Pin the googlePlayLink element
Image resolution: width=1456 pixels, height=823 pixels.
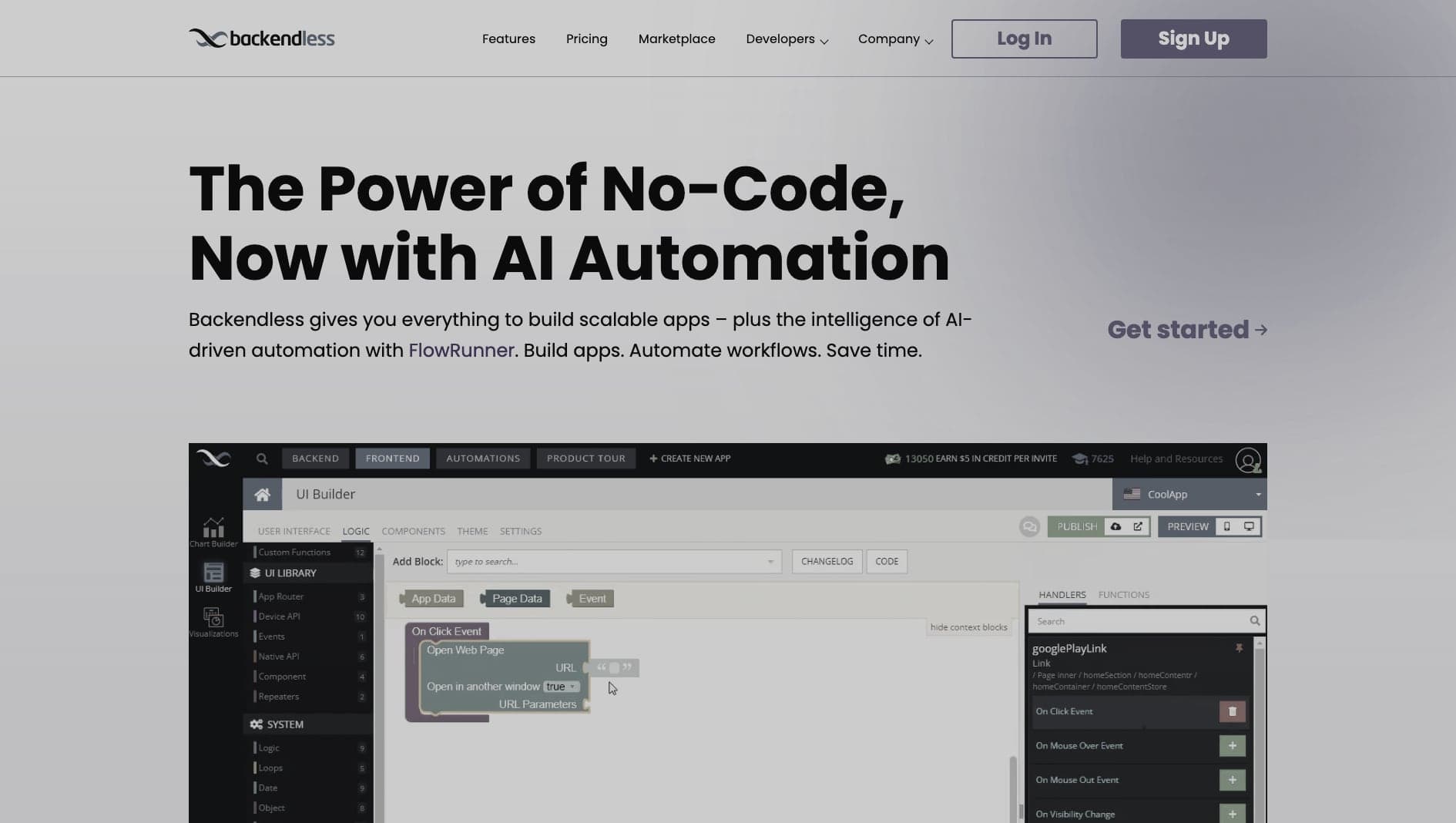tap(1239, 648)
